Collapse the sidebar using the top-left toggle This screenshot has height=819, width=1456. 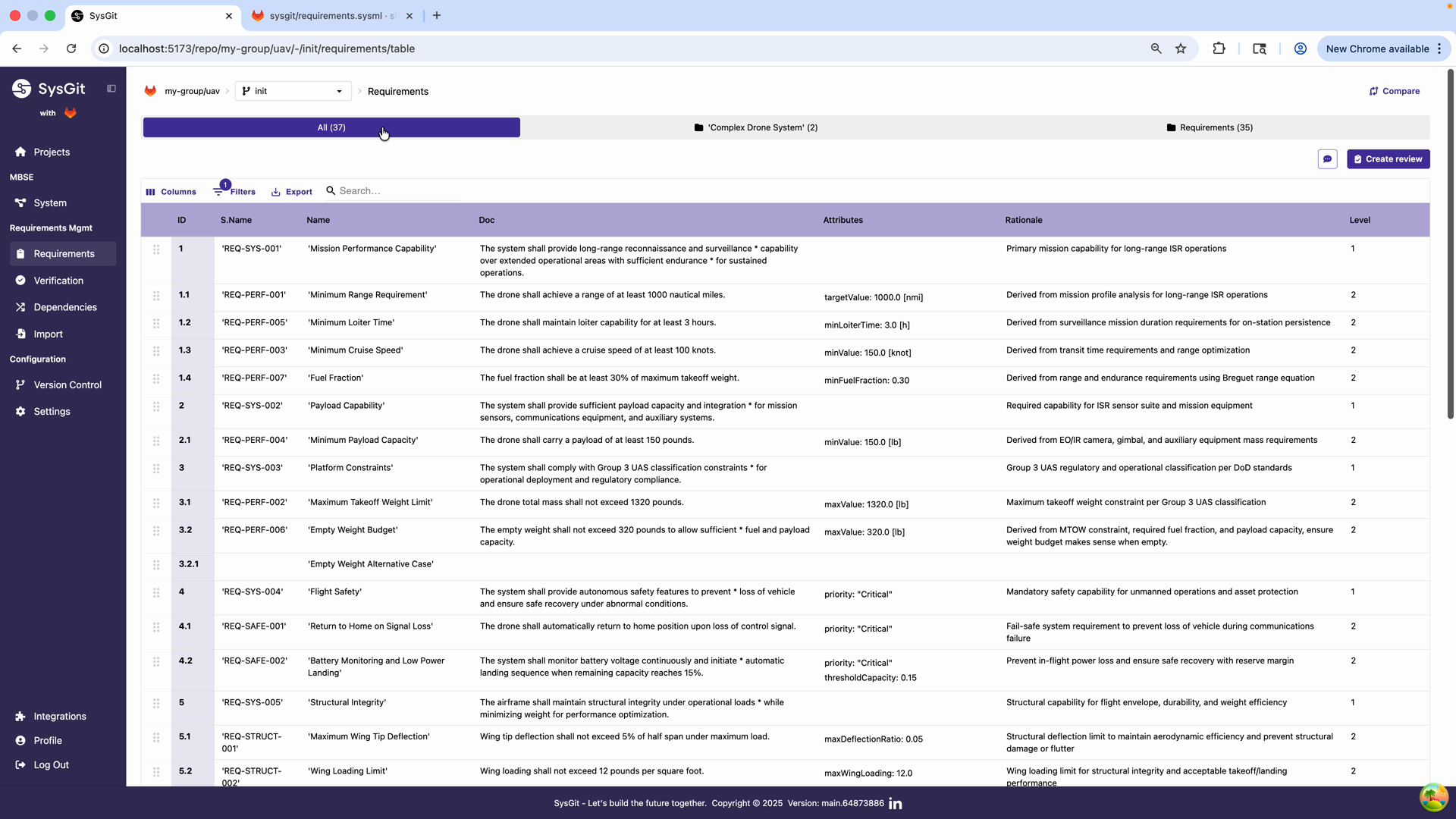111,89
